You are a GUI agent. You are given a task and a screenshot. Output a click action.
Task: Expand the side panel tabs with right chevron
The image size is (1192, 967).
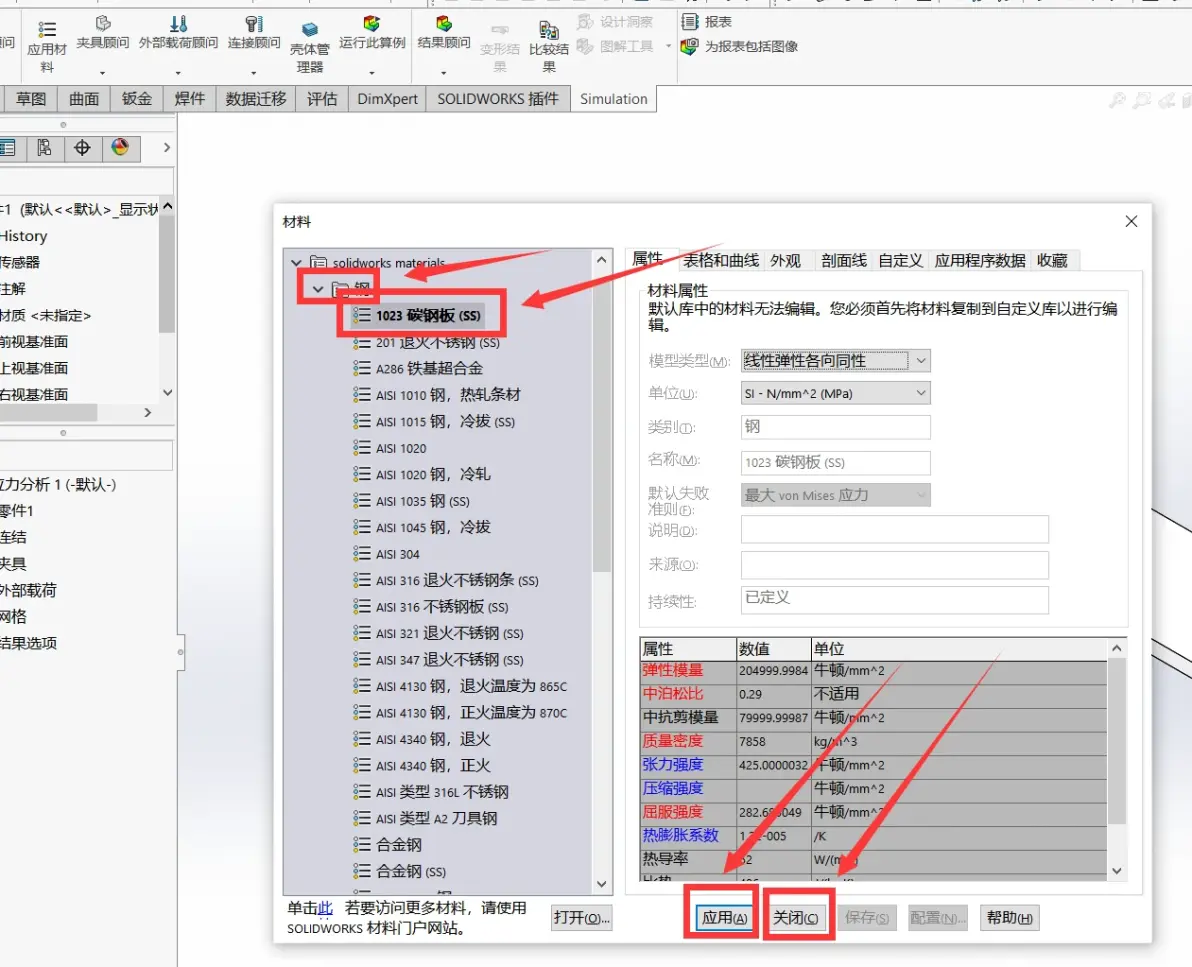click(166, 147)
